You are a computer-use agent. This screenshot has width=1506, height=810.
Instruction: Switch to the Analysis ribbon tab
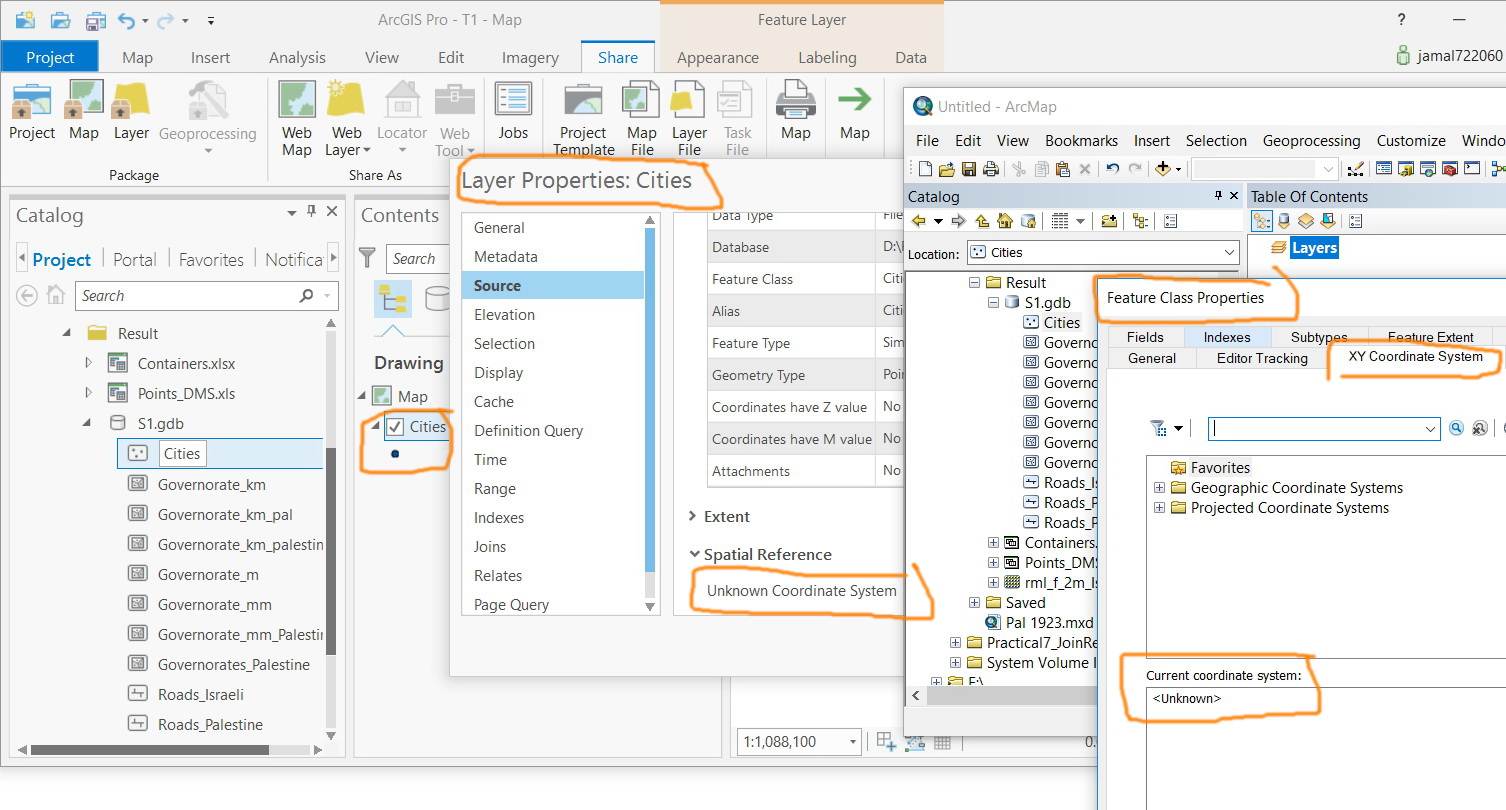point(298,58)
